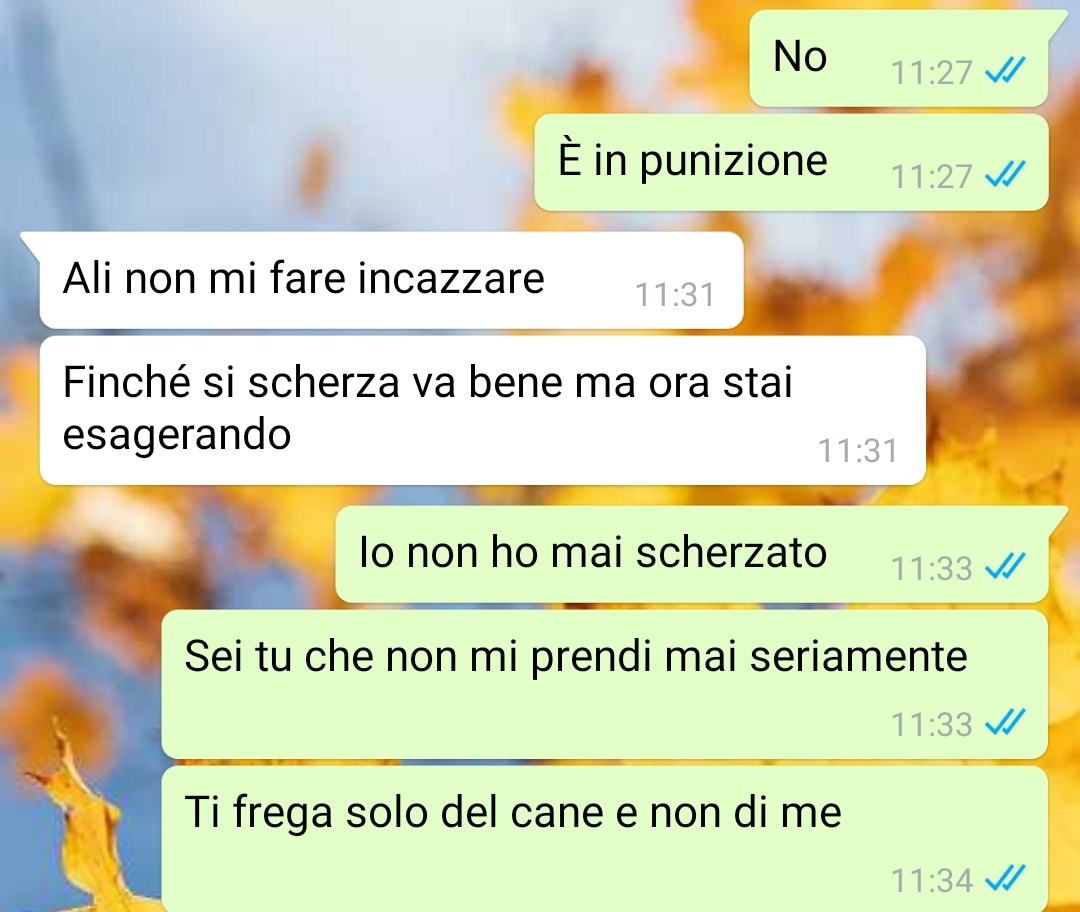Tap the word "seriamente" in the sent message

858,656
